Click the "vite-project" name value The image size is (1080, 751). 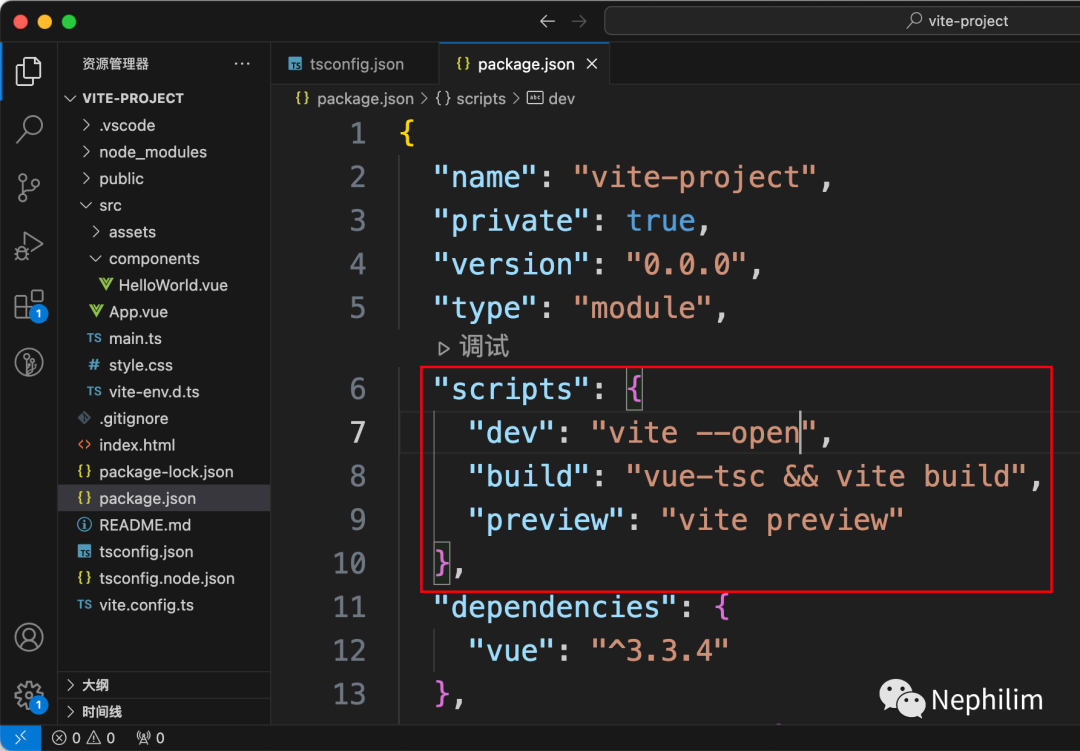coord(695,178)
